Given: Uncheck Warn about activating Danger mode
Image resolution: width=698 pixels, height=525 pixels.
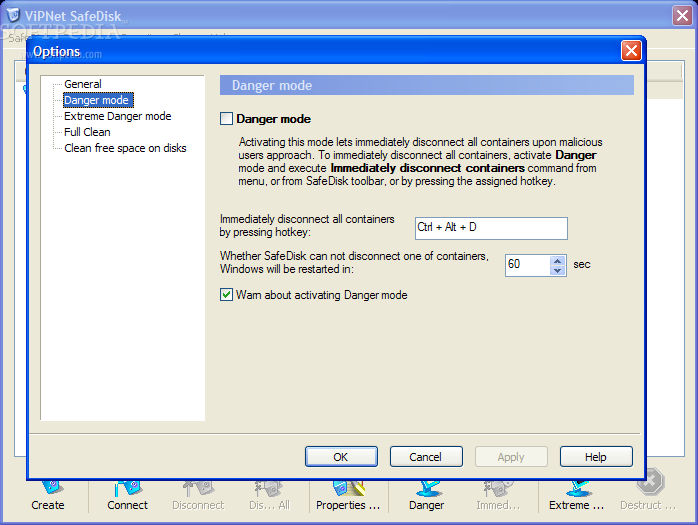Looking at the screenshot, I should click(226, 295).
